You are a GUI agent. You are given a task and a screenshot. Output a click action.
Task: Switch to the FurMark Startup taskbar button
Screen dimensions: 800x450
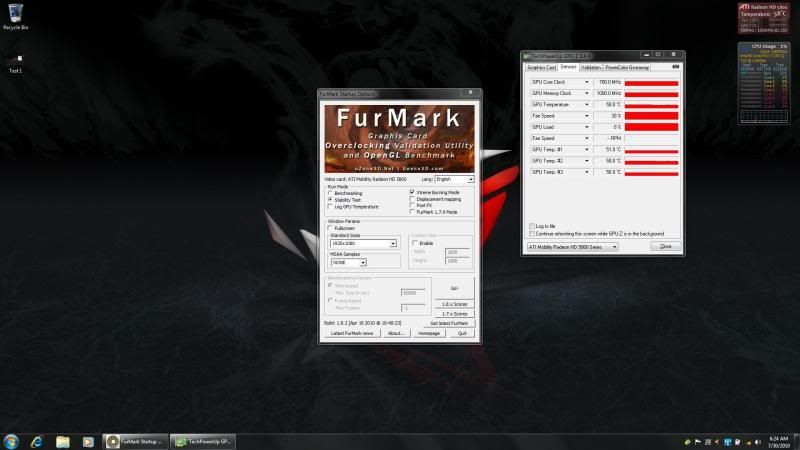(135, 441)
